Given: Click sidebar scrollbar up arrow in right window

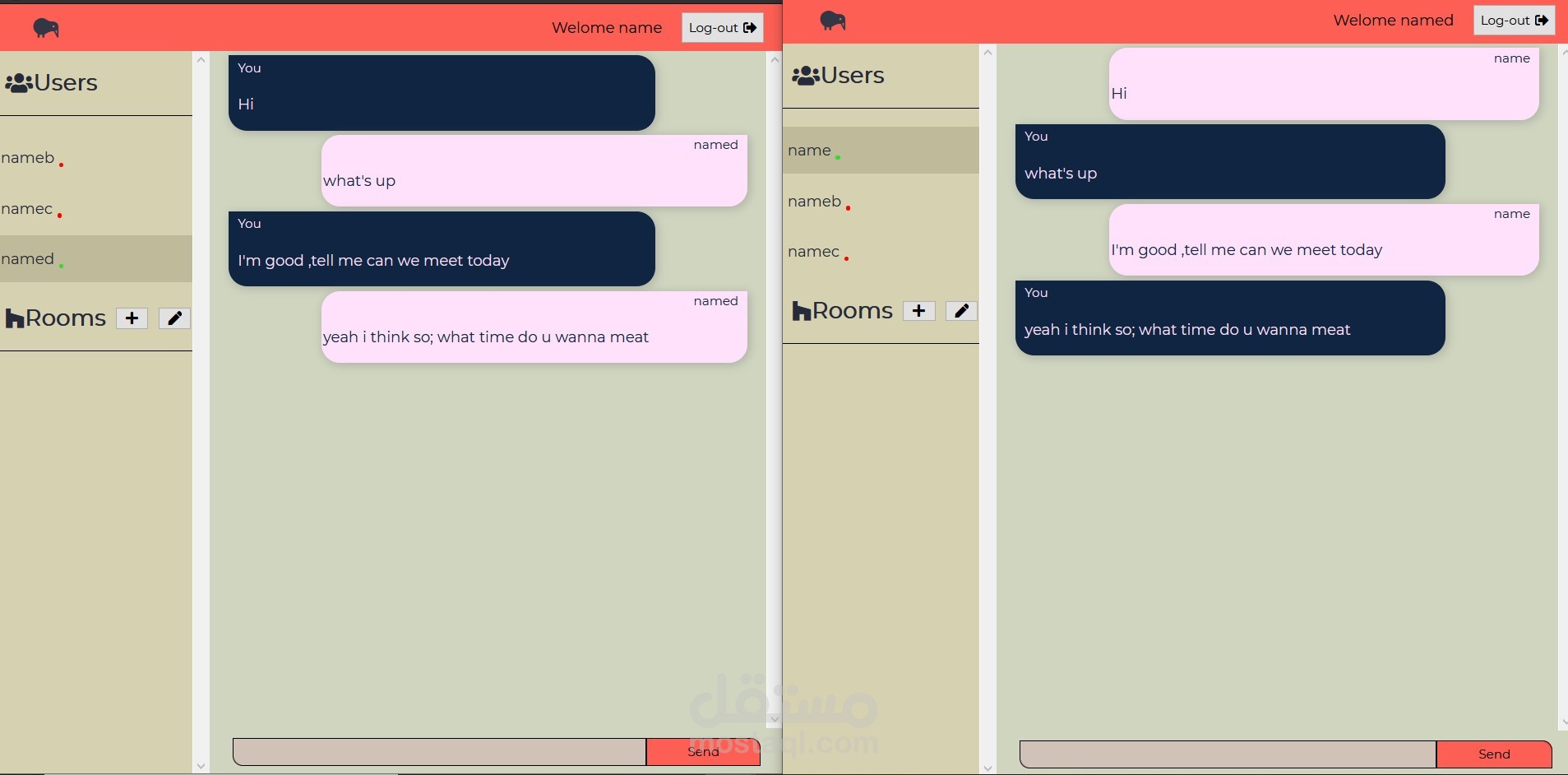Looking at the screenshot, I should (988, 53).
